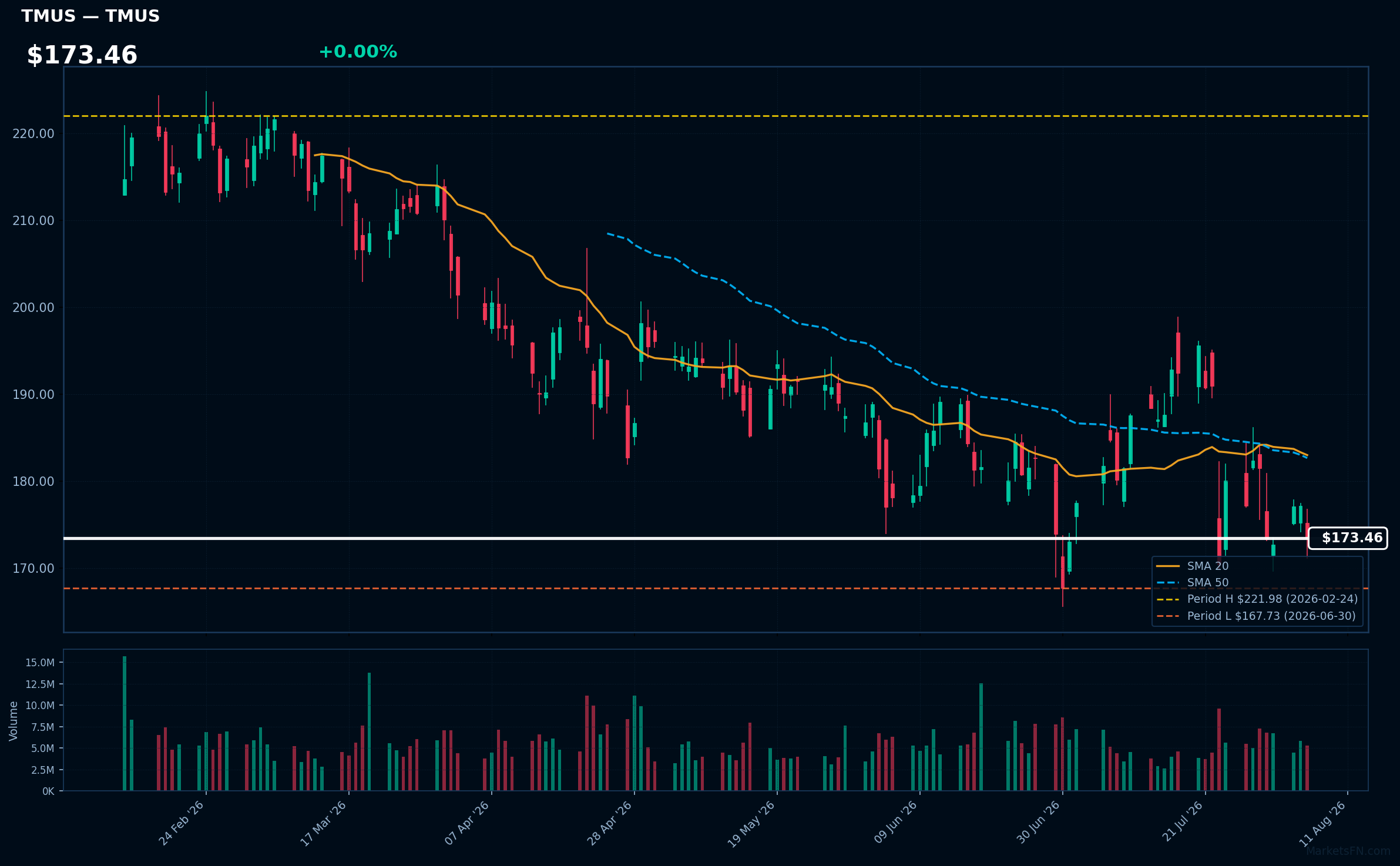Click the 200.00 price axis label
1400x866 pixels.
(x=33, y=308)
